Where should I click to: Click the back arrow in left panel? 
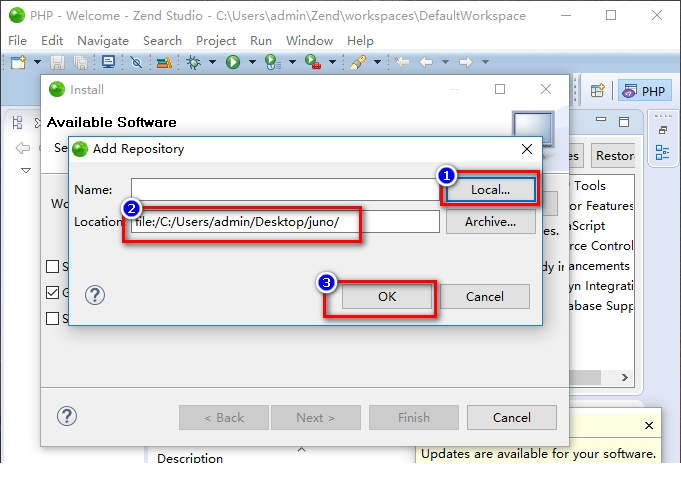point(23,148)
